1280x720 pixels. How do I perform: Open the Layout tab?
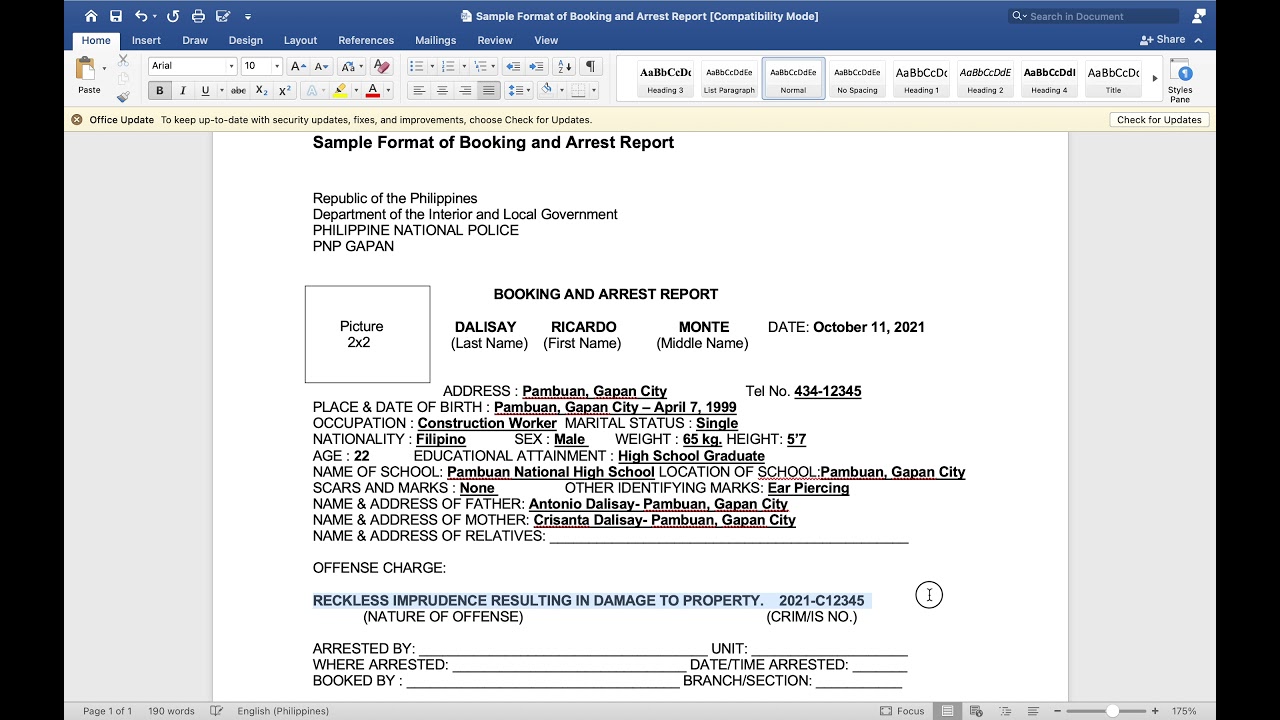point(300,40)
